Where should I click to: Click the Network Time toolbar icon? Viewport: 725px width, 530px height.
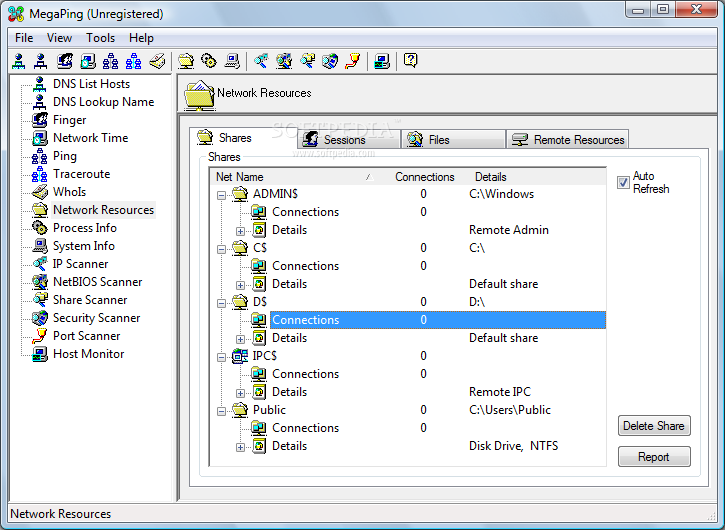pyautogui.click(x=88, y=61)
